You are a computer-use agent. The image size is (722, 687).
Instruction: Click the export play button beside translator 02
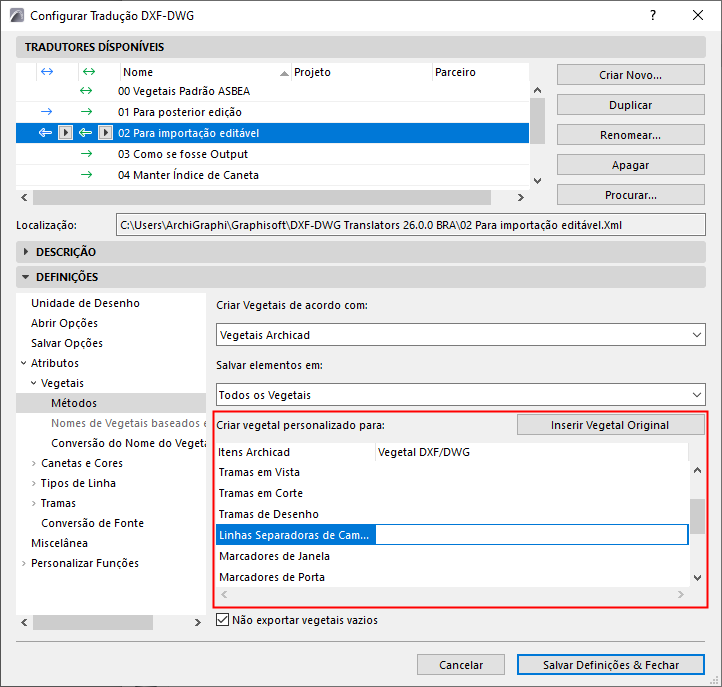105,133
